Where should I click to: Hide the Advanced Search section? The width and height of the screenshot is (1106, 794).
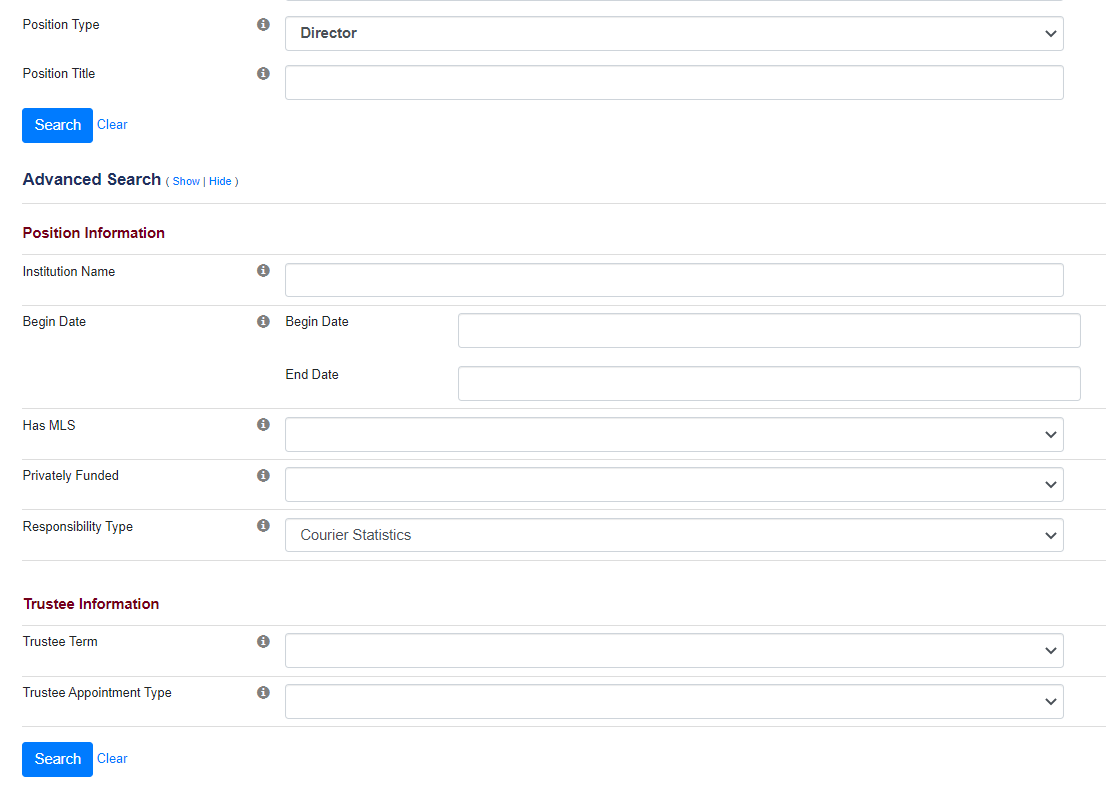pos(219,181)
